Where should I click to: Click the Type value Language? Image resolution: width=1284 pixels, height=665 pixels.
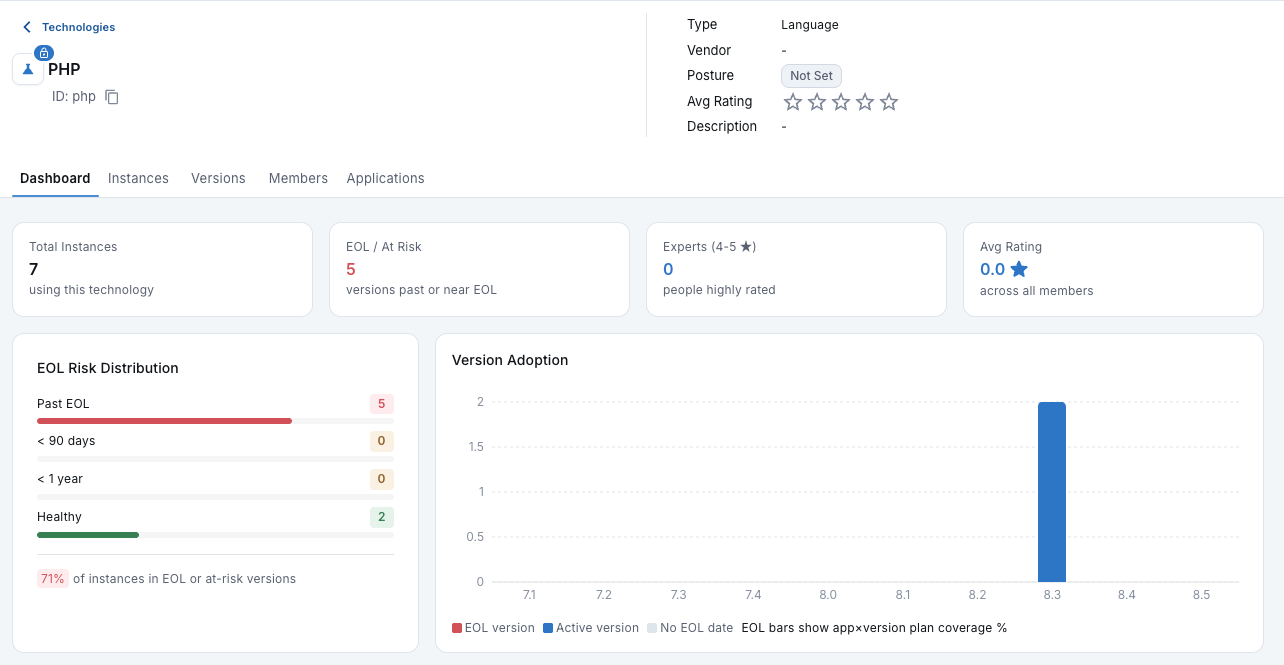coord(810,25)
